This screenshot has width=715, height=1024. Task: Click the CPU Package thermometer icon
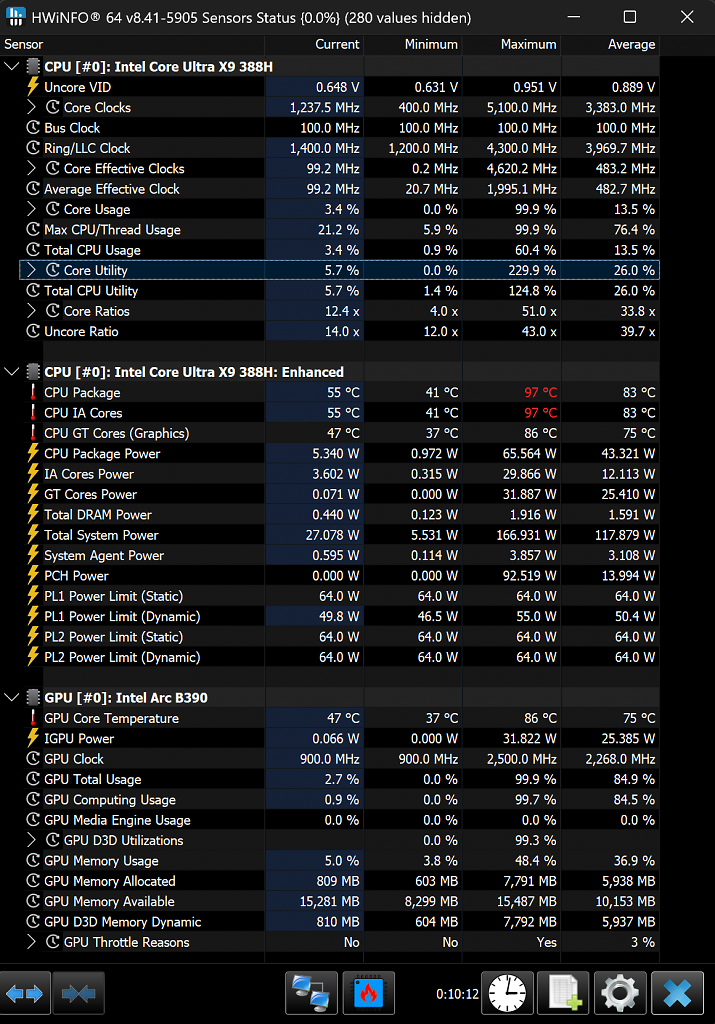[x=33, y=392]
